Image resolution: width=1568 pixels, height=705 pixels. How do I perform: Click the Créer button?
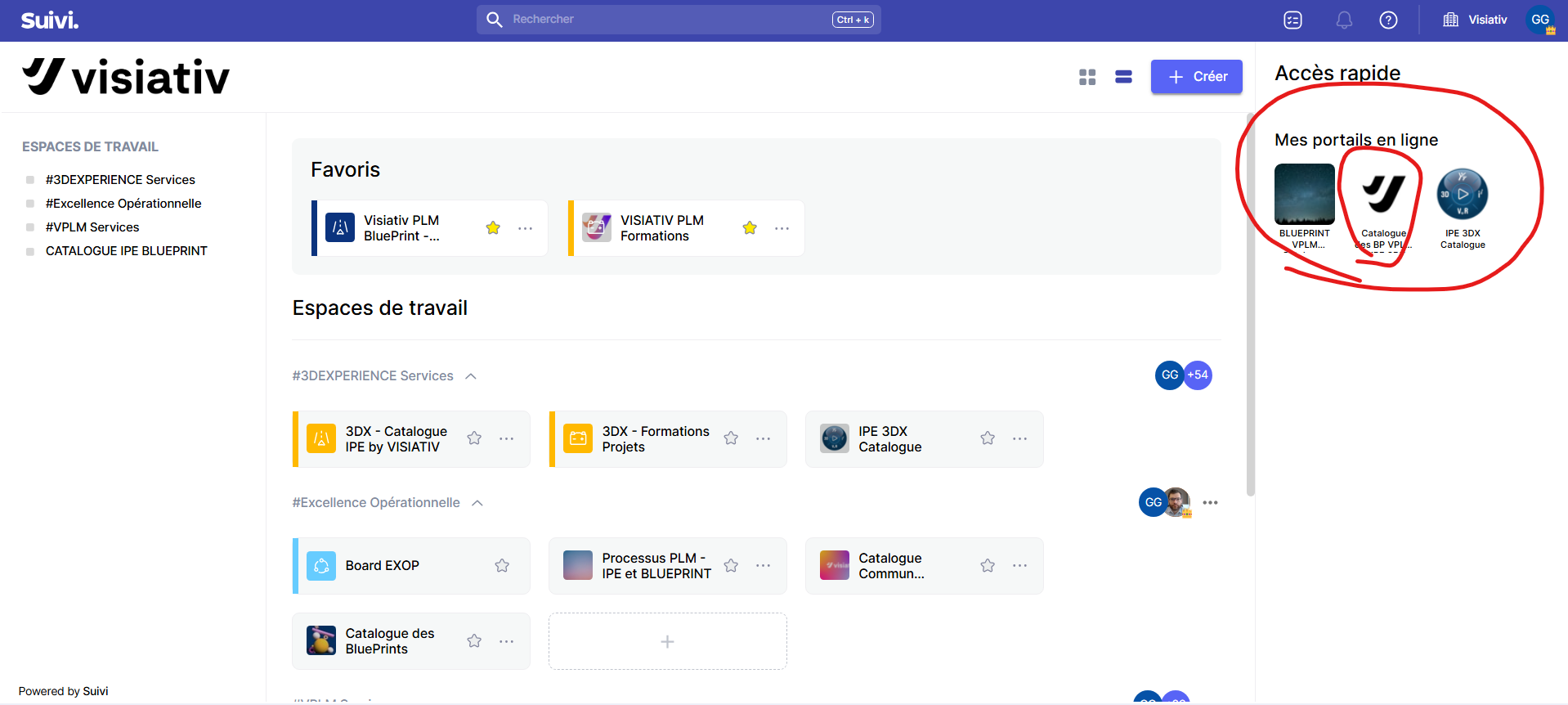click(1196, 77)
